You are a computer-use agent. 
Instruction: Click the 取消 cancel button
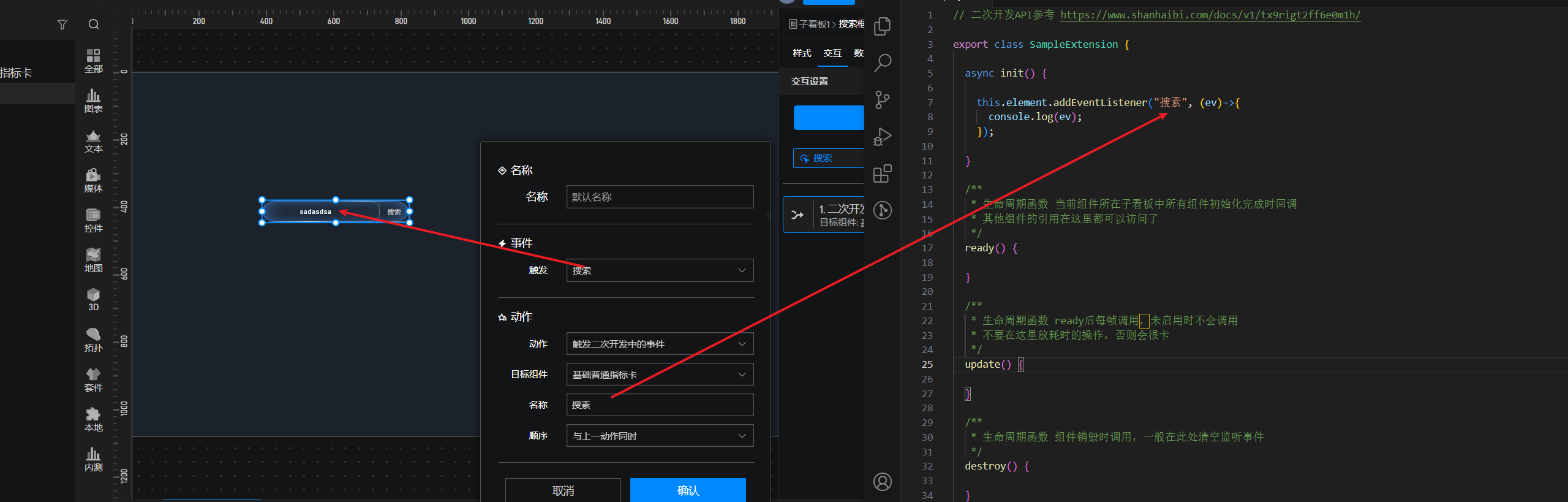563,490
